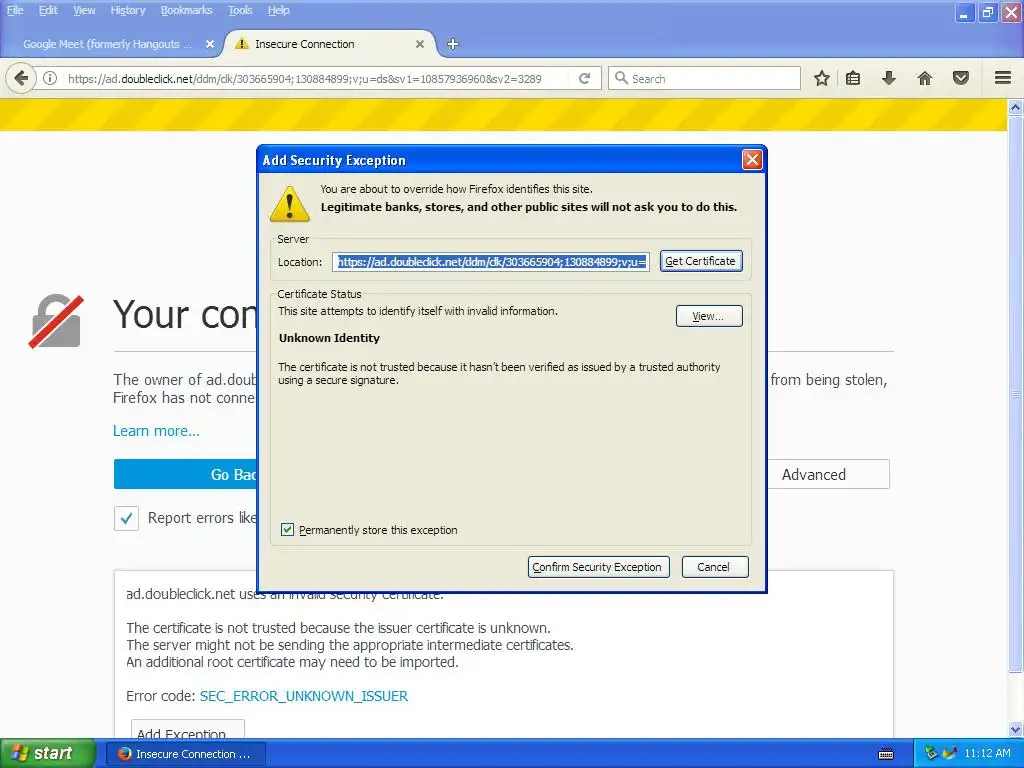
Task: Open Downloads arrow icon
Action: pyautogui.click(x=888, y=78)
